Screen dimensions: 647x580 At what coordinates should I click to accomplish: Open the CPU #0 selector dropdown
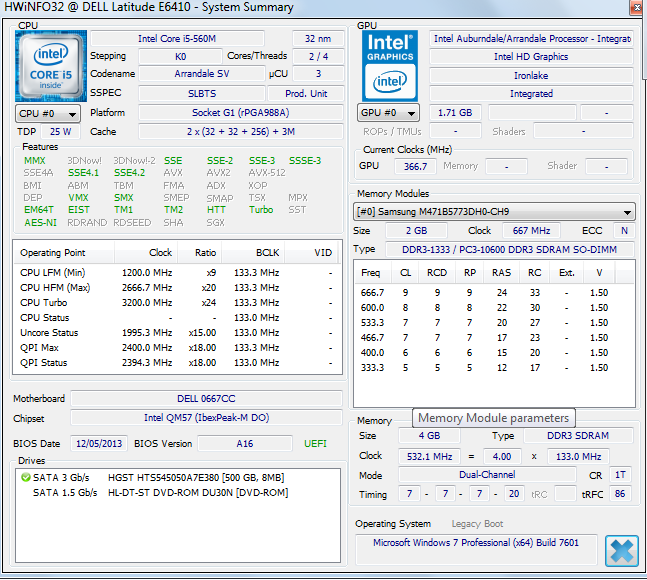48,113
